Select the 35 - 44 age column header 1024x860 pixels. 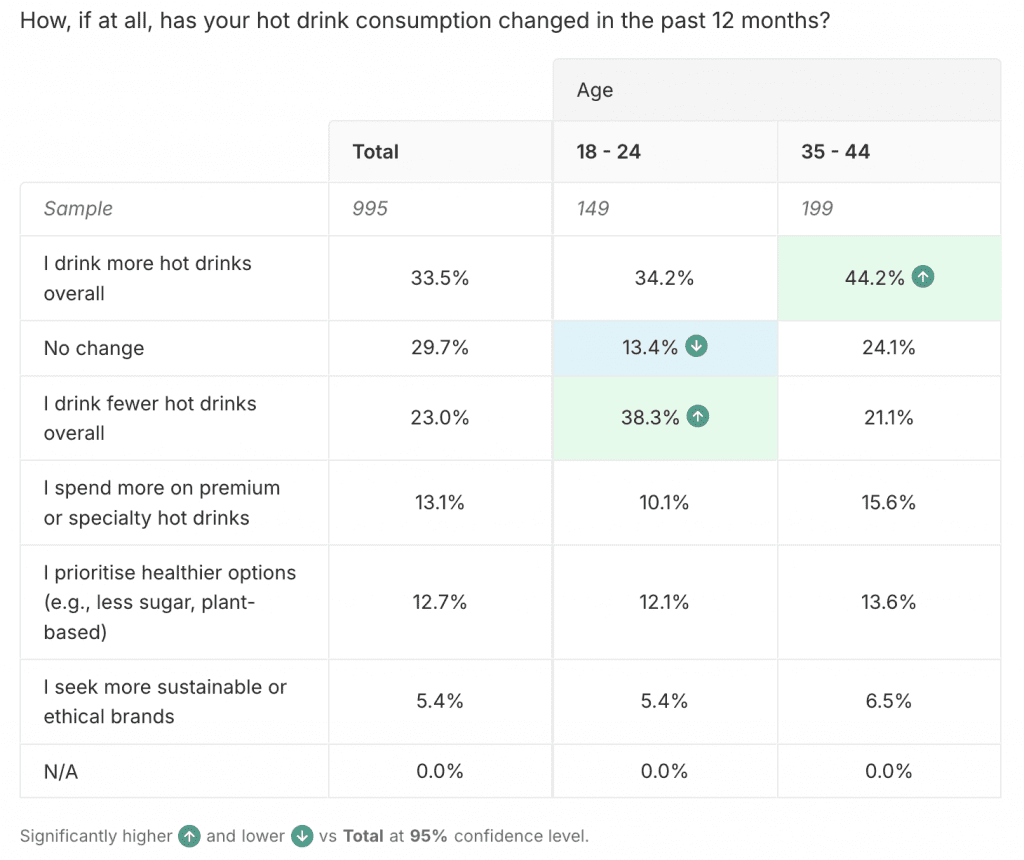835,152
